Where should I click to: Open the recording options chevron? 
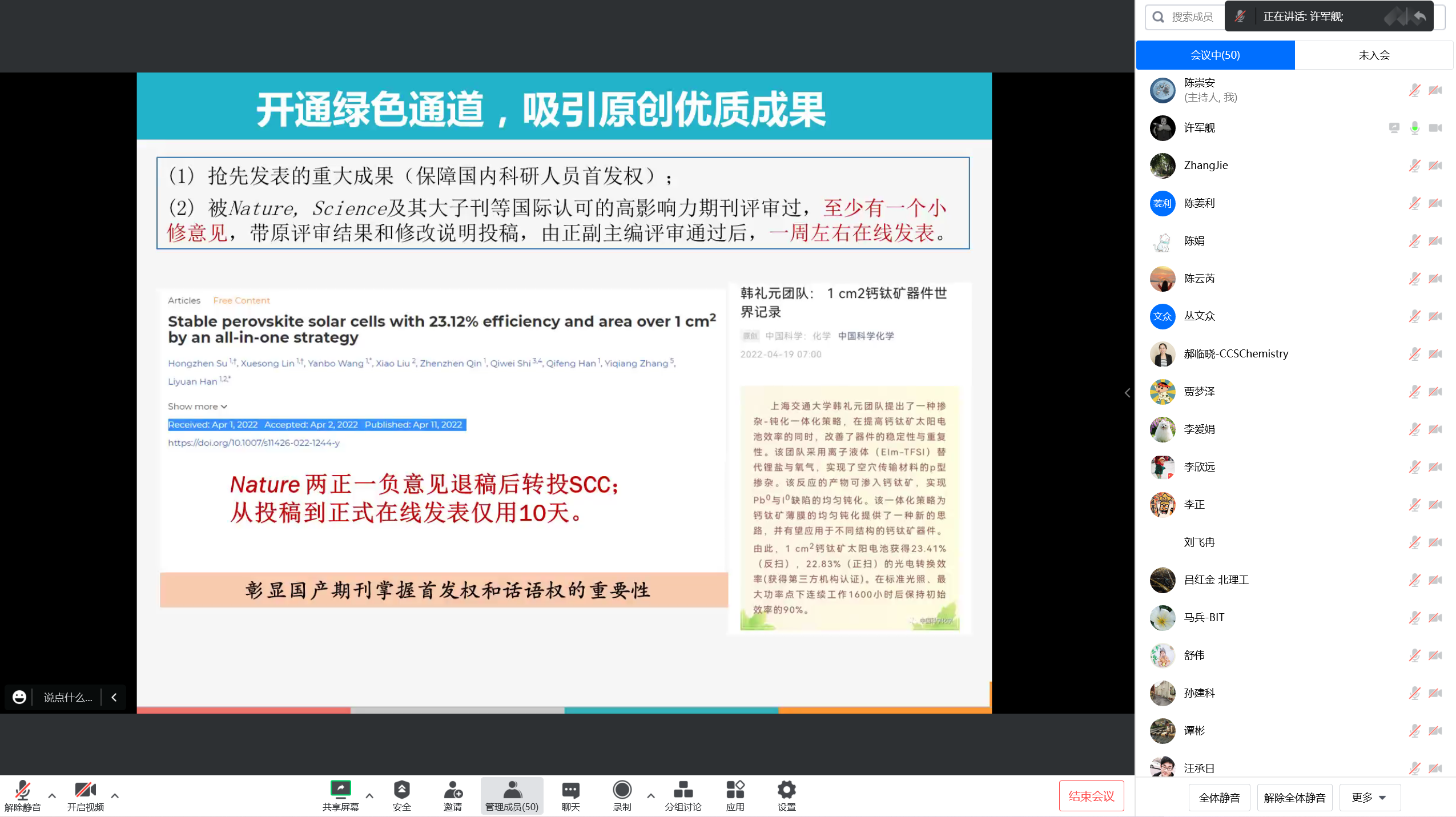(x=650, y=797)
